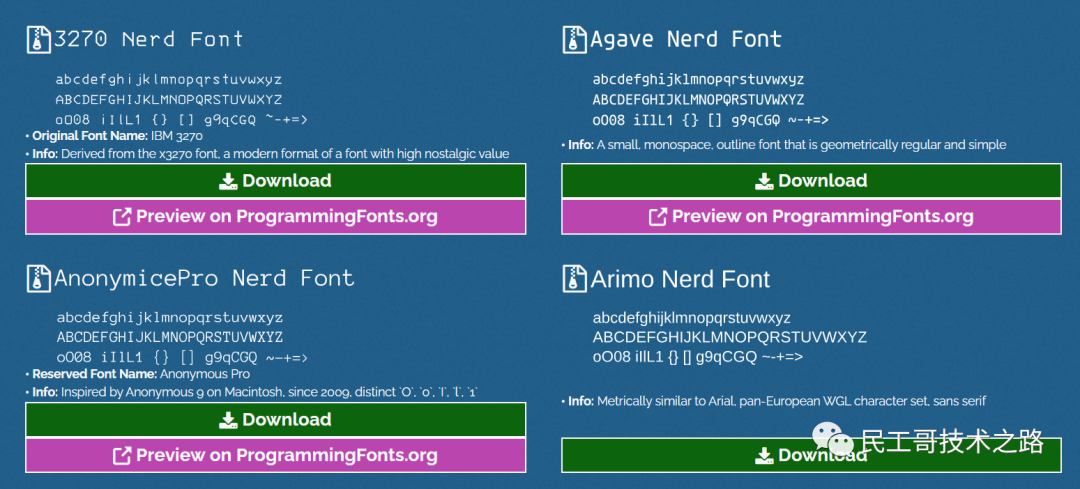Click the AnonymicePro 'oO08 iIlL1' glyph sample line

[182, 358]
